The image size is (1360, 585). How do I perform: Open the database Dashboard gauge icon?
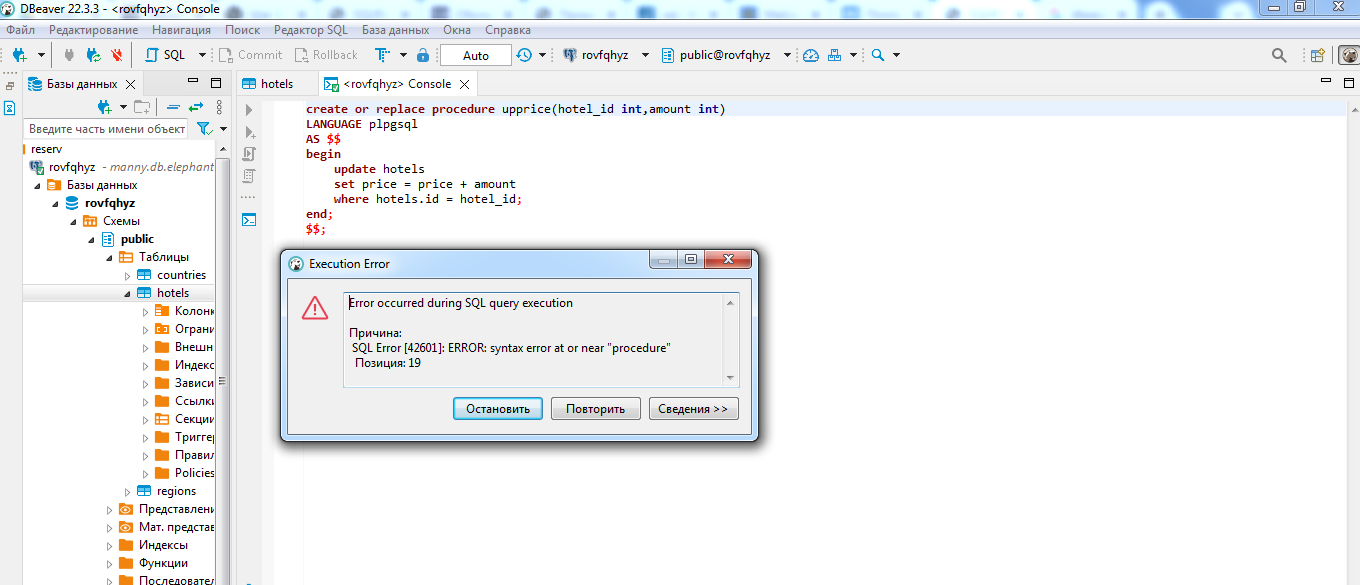(811, 55)
